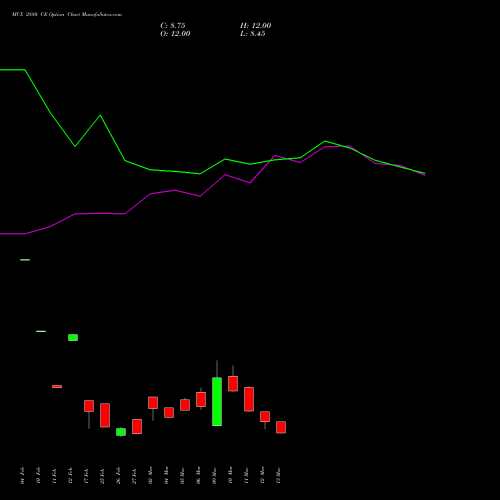This screenshot has width=500, height=500.
Task: Click the 10 Mar date label
Action: [230, 475]
